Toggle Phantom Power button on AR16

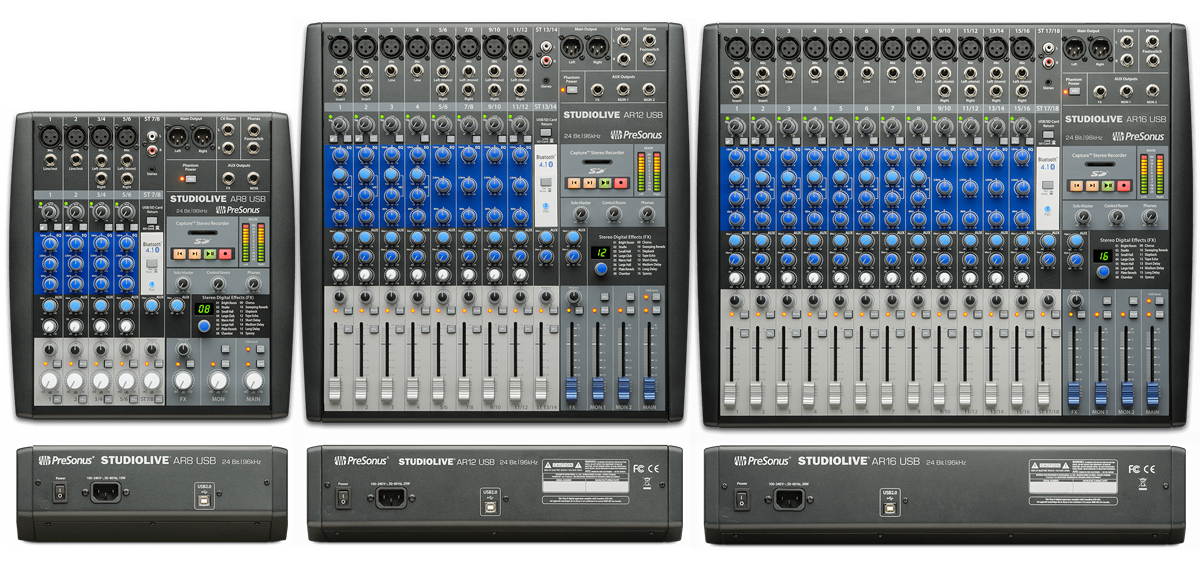pyautogui.click(x=1074, y=92)
